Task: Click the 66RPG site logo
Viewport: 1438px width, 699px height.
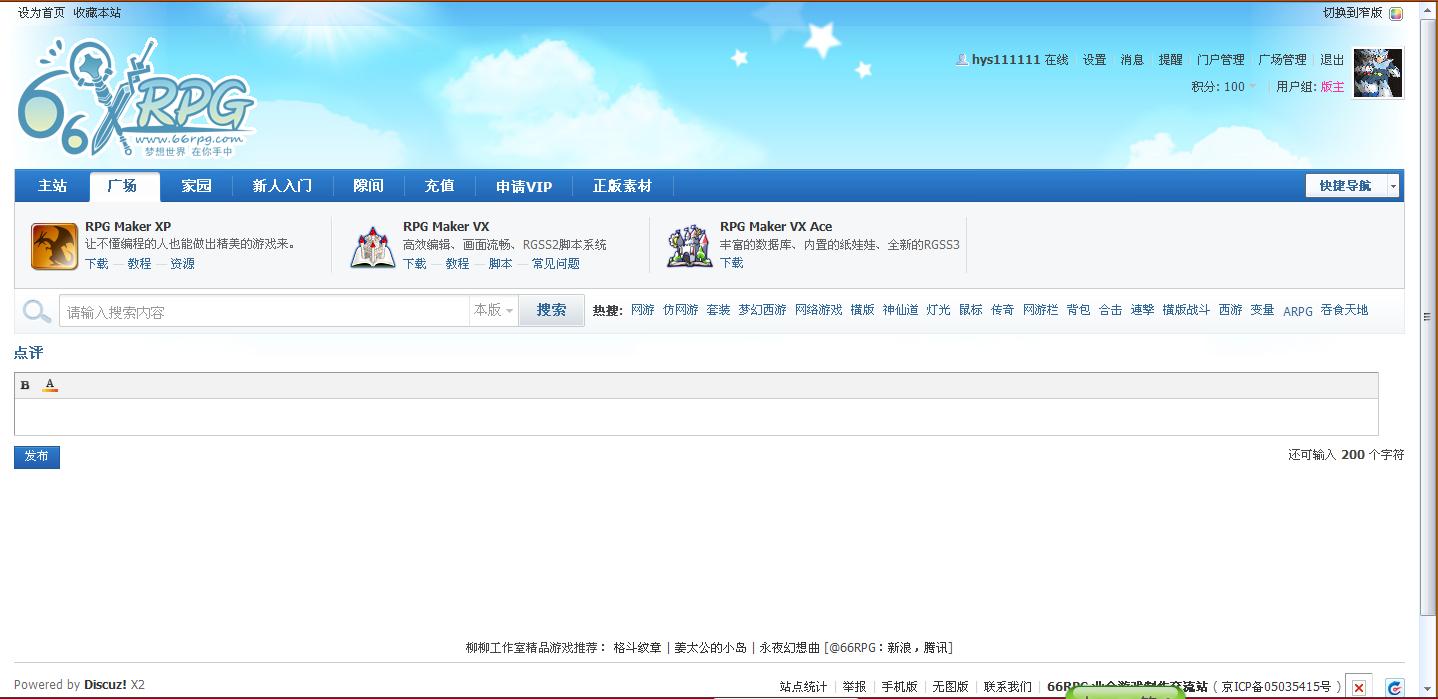Action: point(136,97)
